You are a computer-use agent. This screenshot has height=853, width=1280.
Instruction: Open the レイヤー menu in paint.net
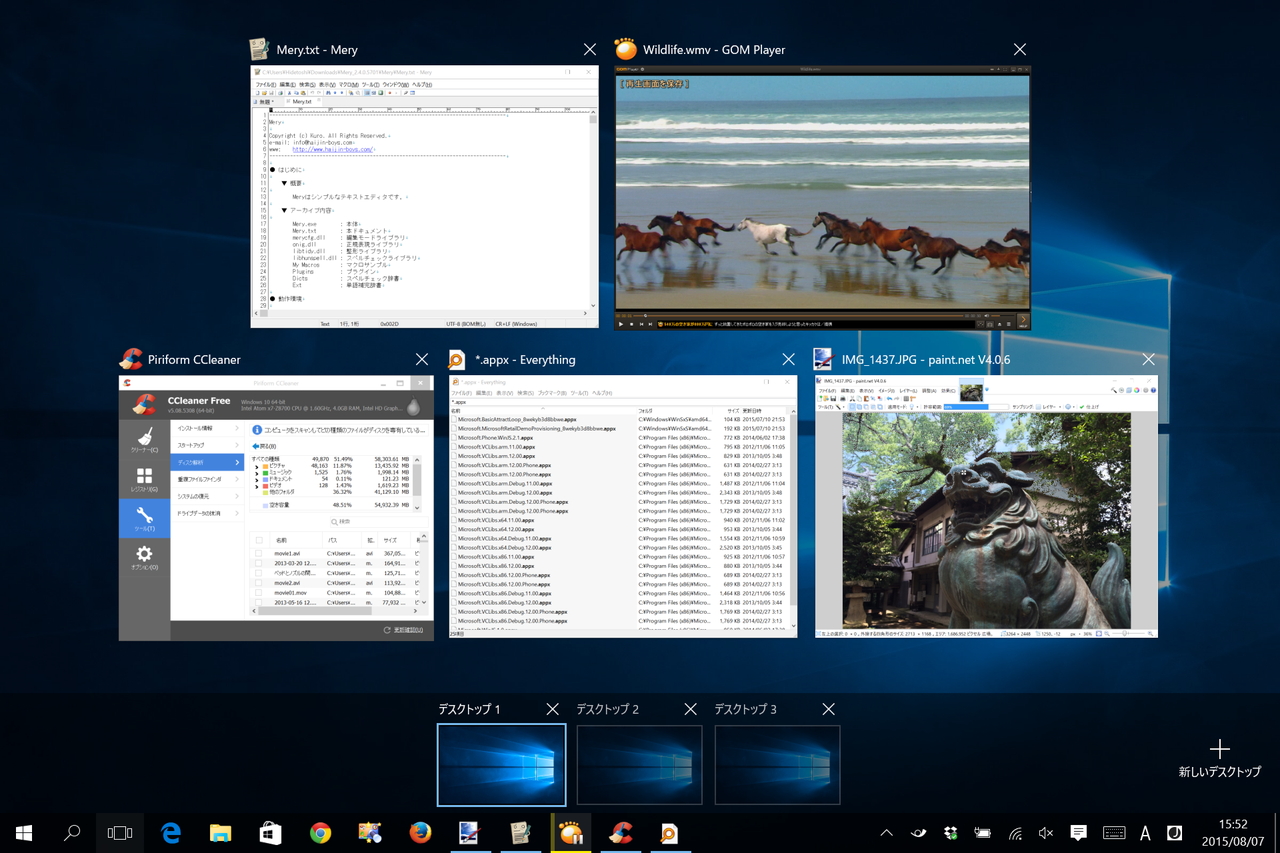[x=910, y=390]
